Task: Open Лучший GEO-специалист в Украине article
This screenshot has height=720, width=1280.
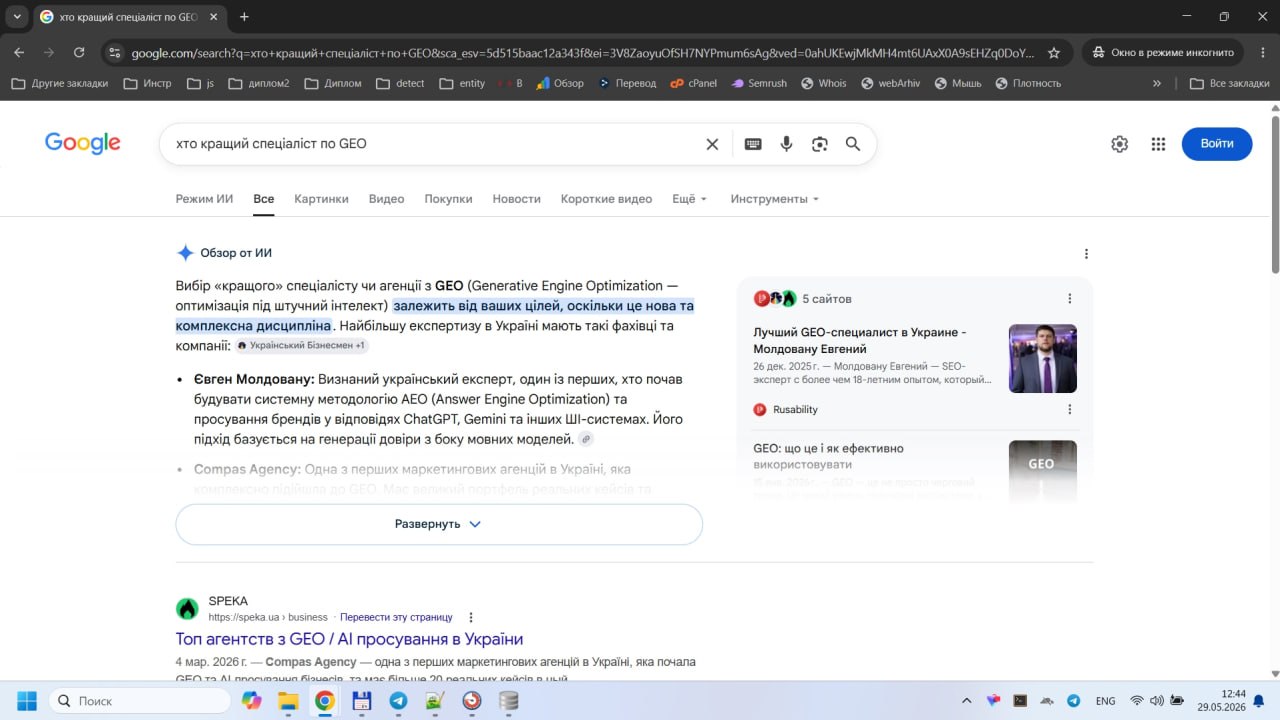Action: pyautogui.click(x=860, y=340)
